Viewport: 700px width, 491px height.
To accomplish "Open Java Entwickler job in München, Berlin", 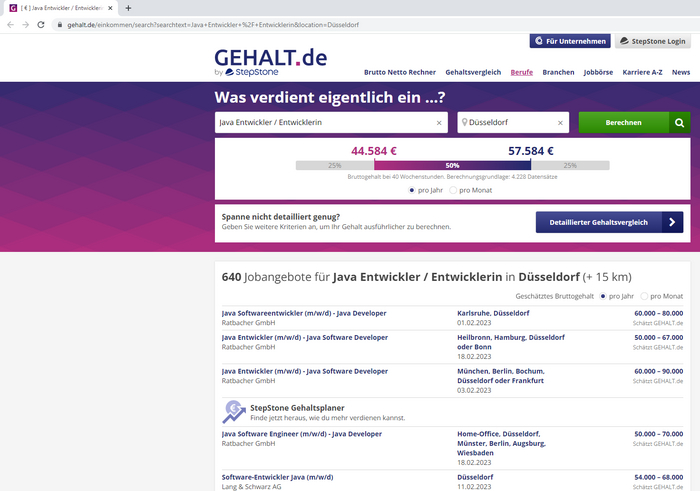I will (x=305, y=371).
